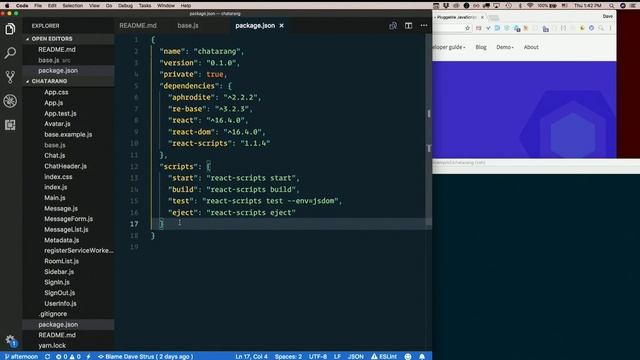Open README.md under Open Editors
The height and width of the screenshot is (360, 640).
tap(57, 49)
